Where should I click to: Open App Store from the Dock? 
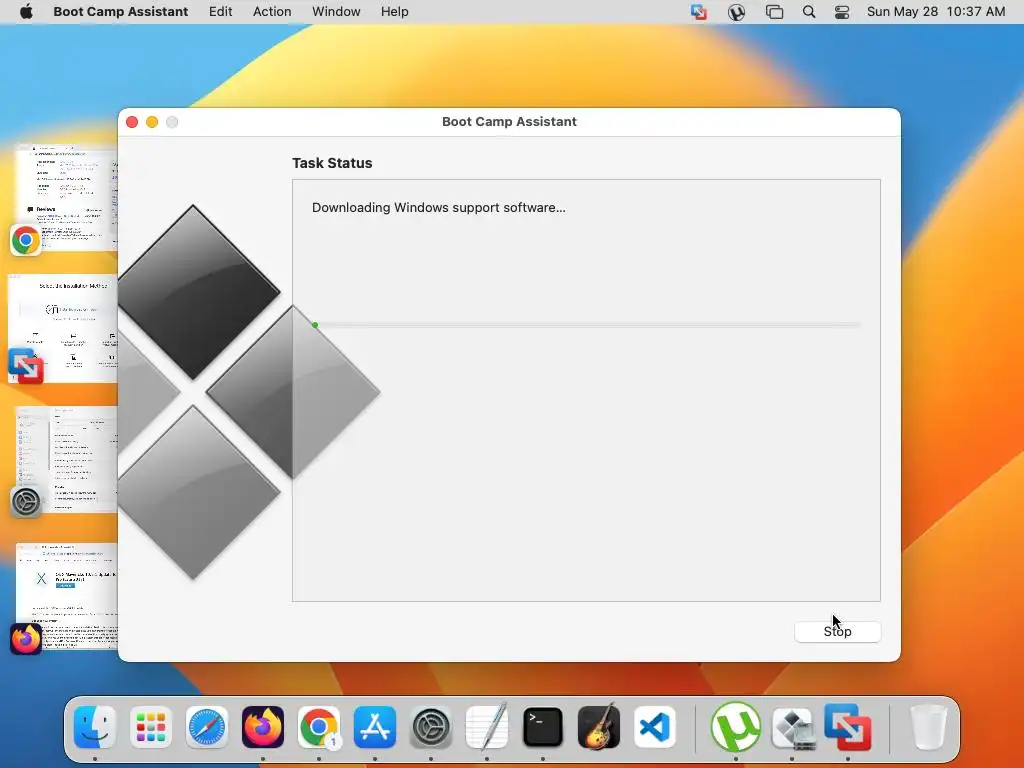tap(375, 727)
